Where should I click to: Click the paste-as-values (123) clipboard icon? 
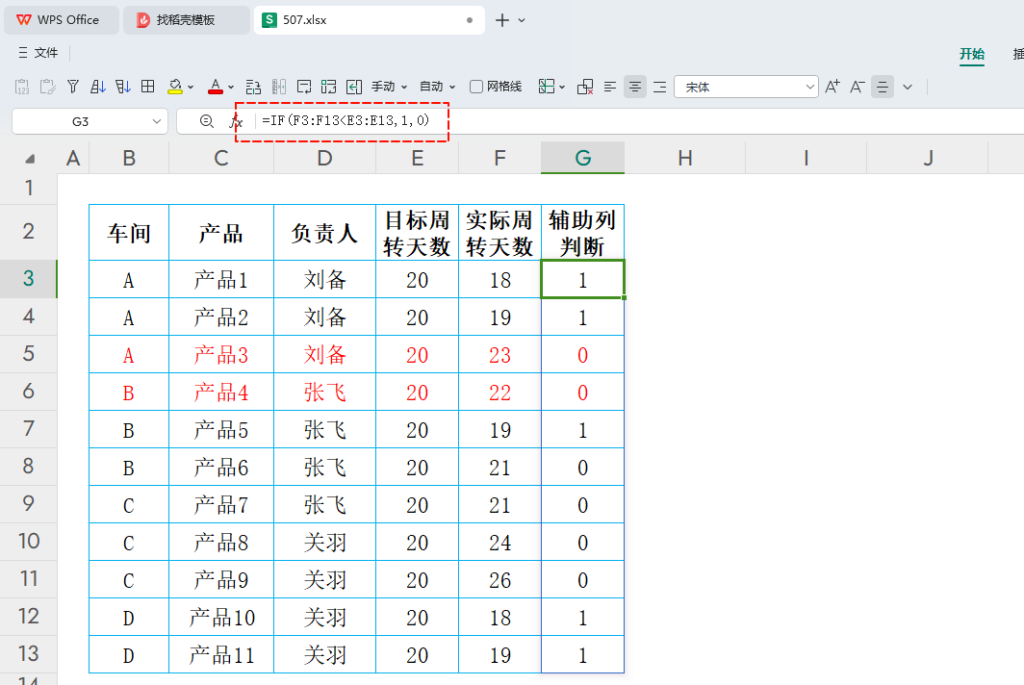[x=22, y=87]
